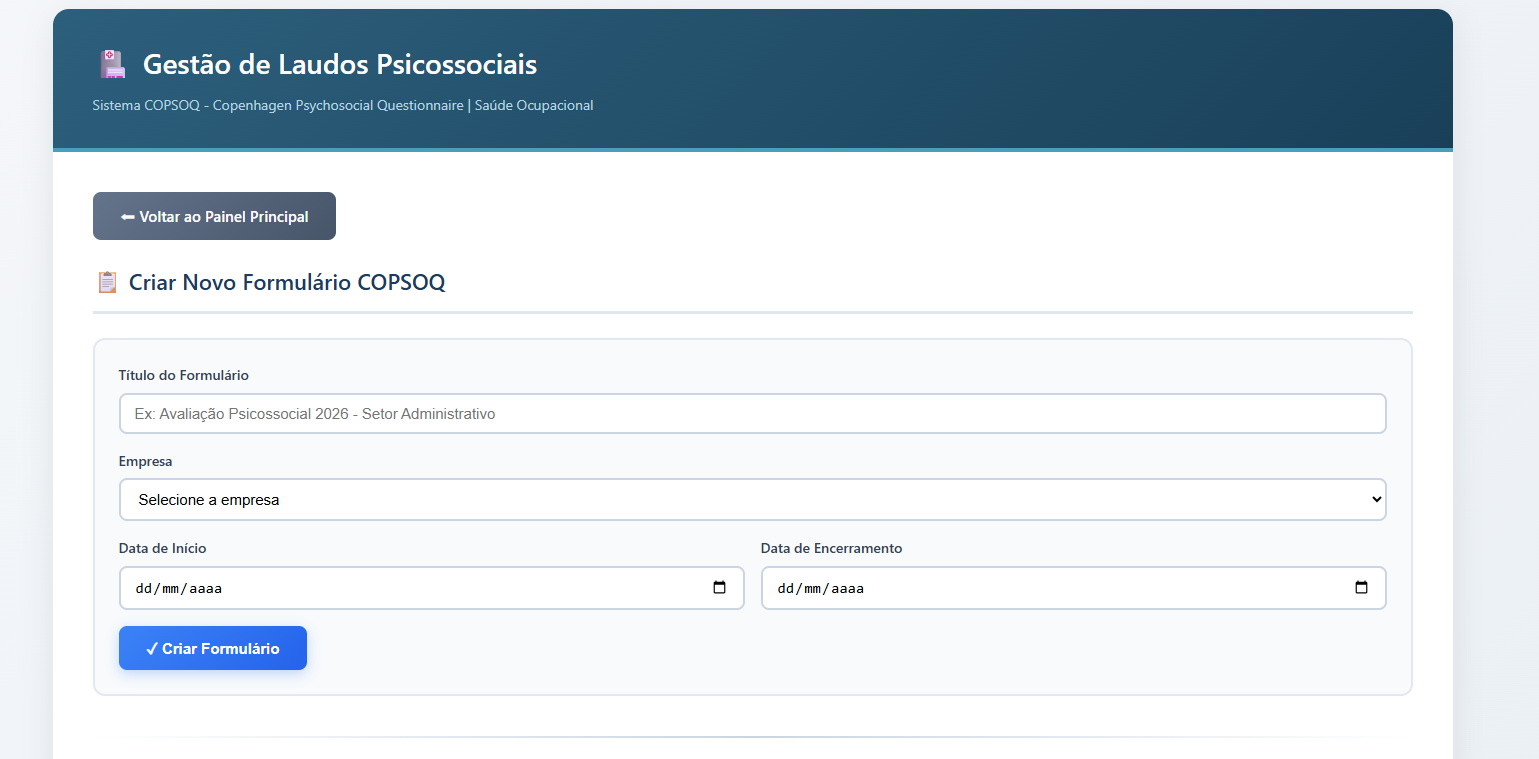Expand the Empresa dropdown chevron arrow
Screen dimensions: 1539x759
click(x=1376, y=499)
